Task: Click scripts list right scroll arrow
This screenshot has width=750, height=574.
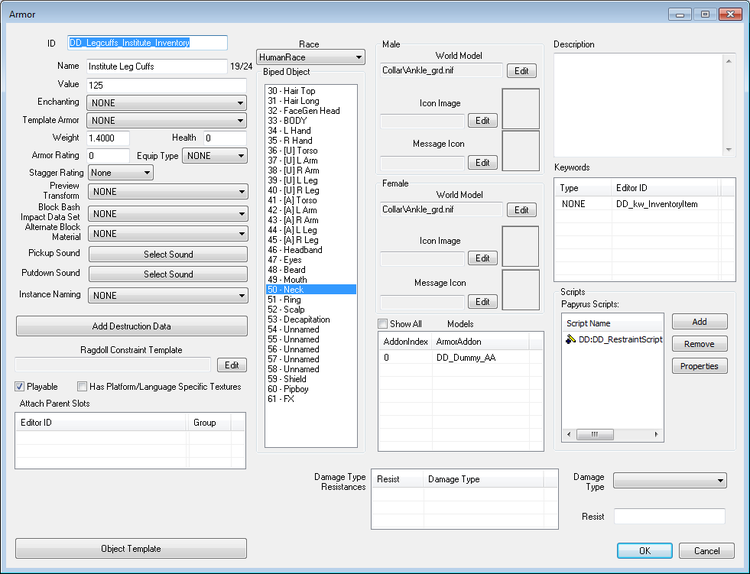Action: 656,434
